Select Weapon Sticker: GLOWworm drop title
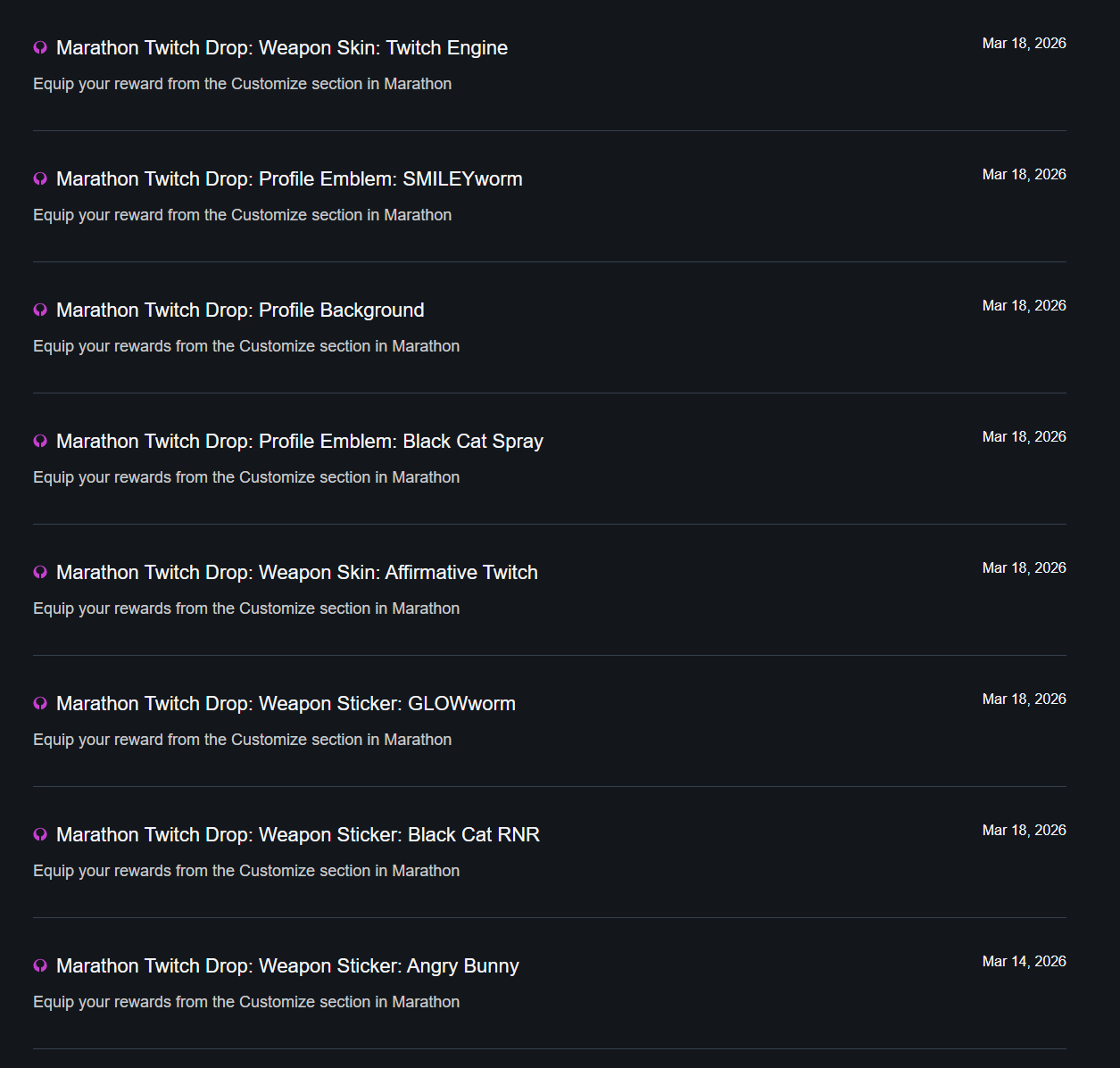 click(286, 704)
